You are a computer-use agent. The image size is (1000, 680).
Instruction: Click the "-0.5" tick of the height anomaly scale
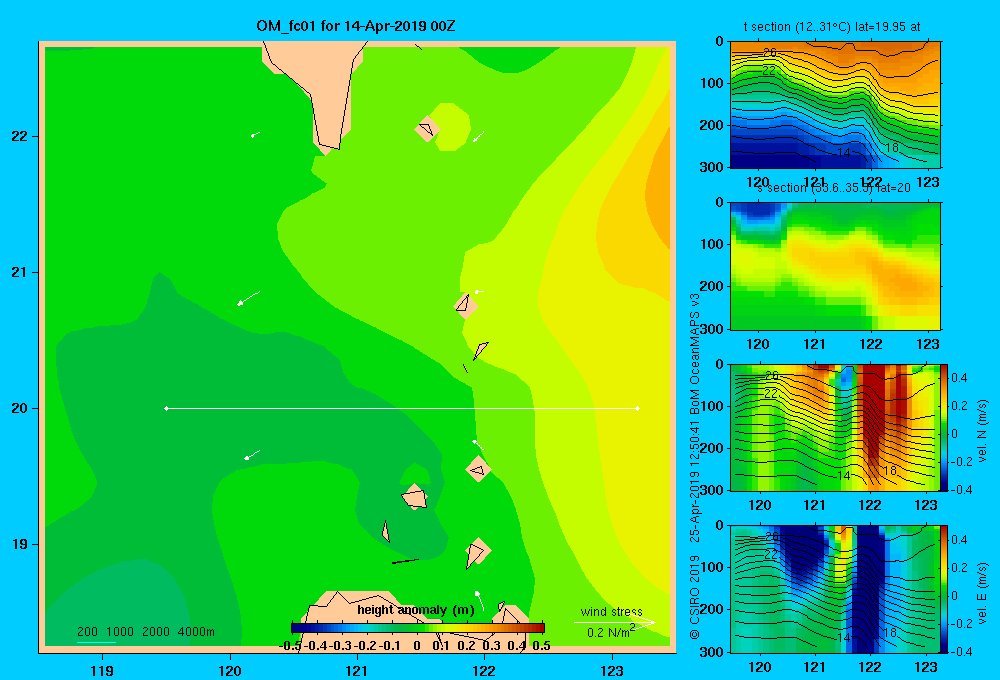click(x=290, y=646)
